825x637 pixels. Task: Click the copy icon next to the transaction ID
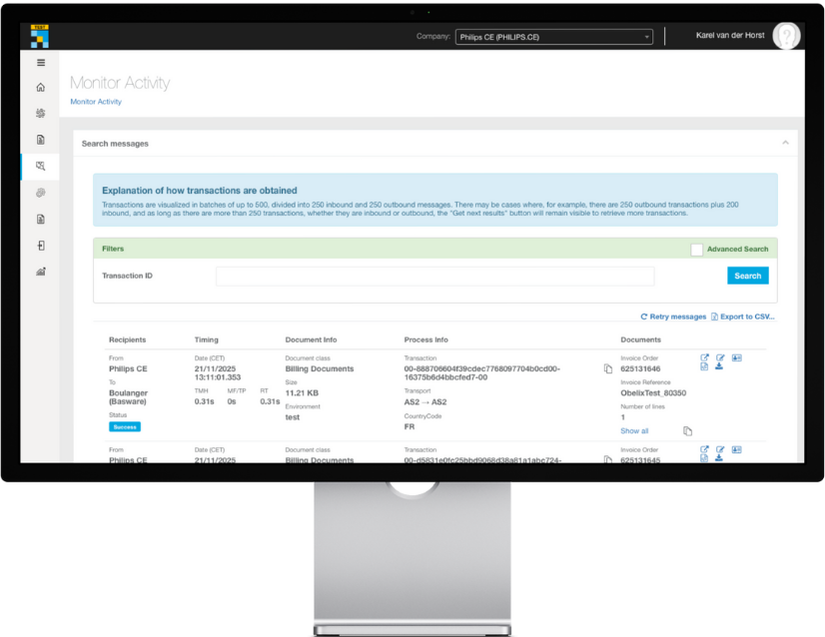(x=608, y=367)
